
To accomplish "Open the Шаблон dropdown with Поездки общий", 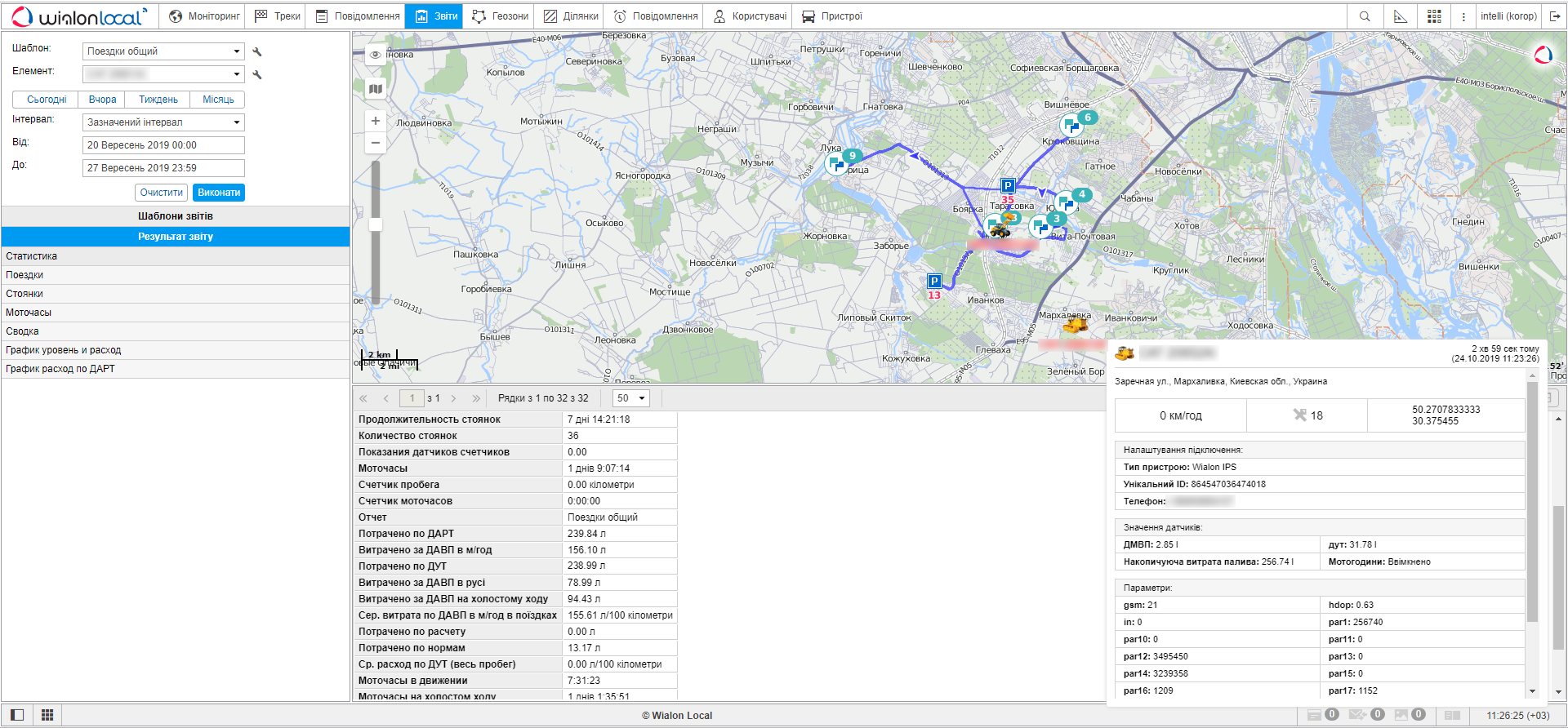I will 163,51.
